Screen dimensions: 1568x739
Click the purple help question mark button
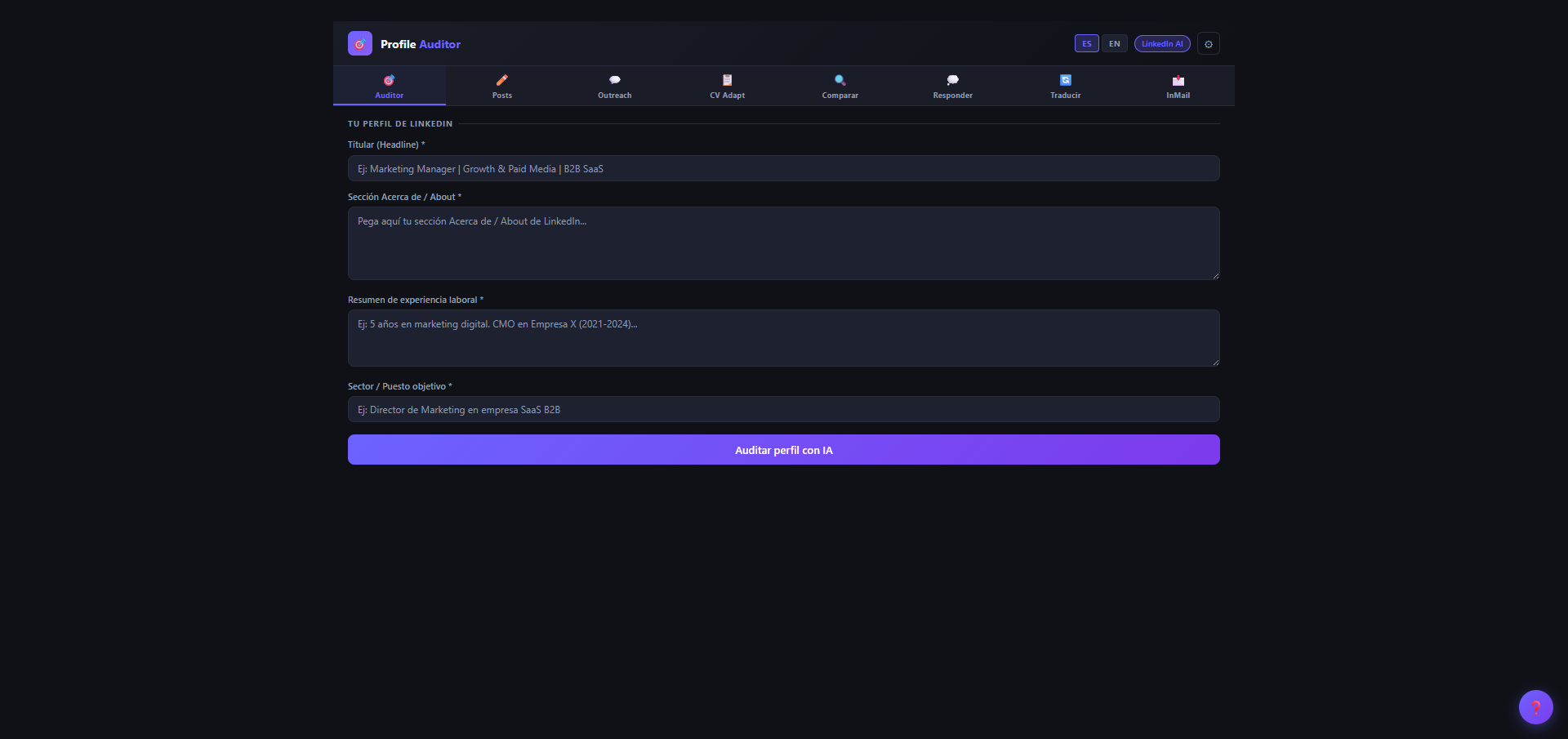1536,707
